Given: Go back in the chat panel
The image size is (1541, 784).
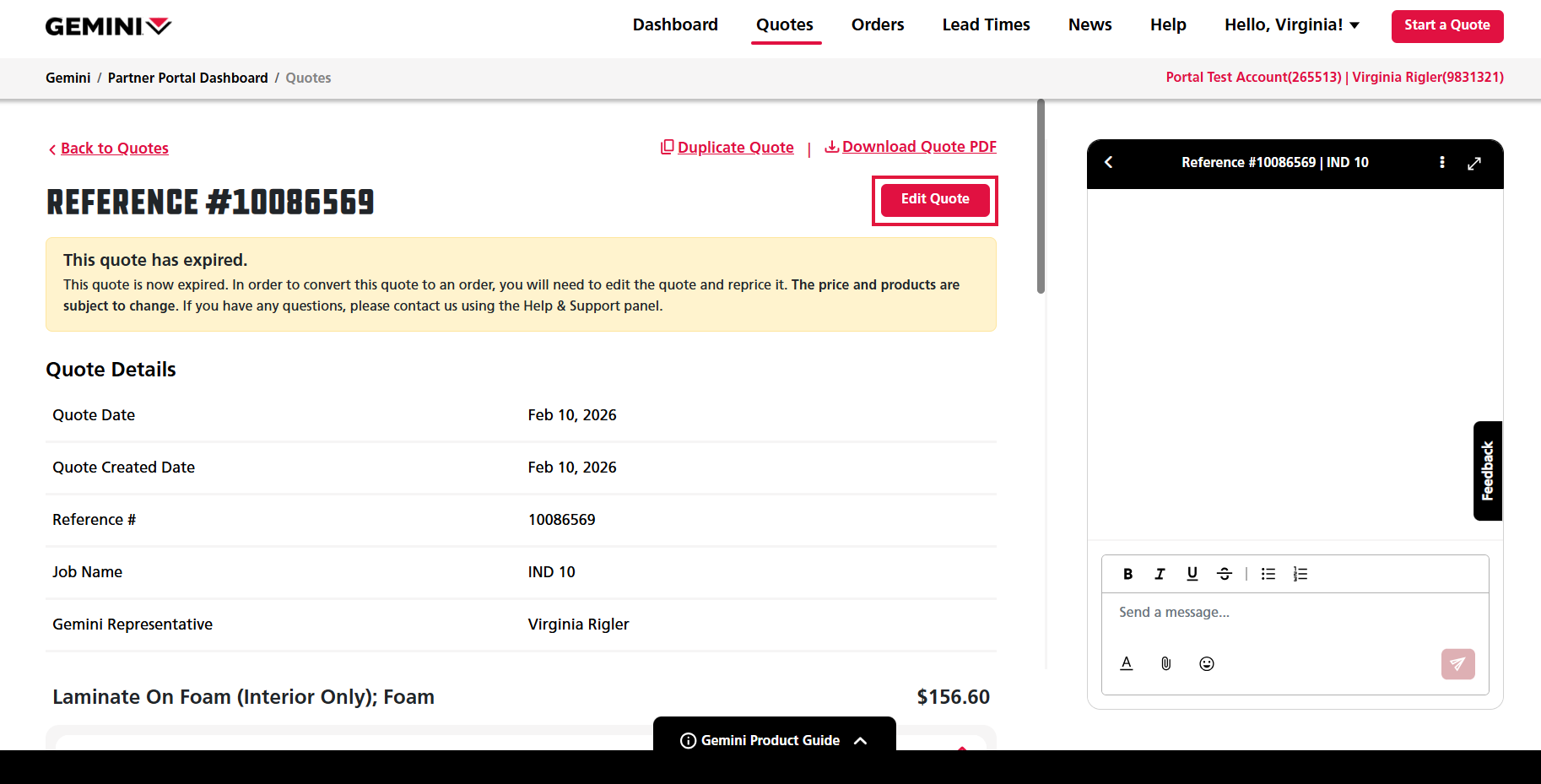Looking at the screenshot, I should (1109, 163).
